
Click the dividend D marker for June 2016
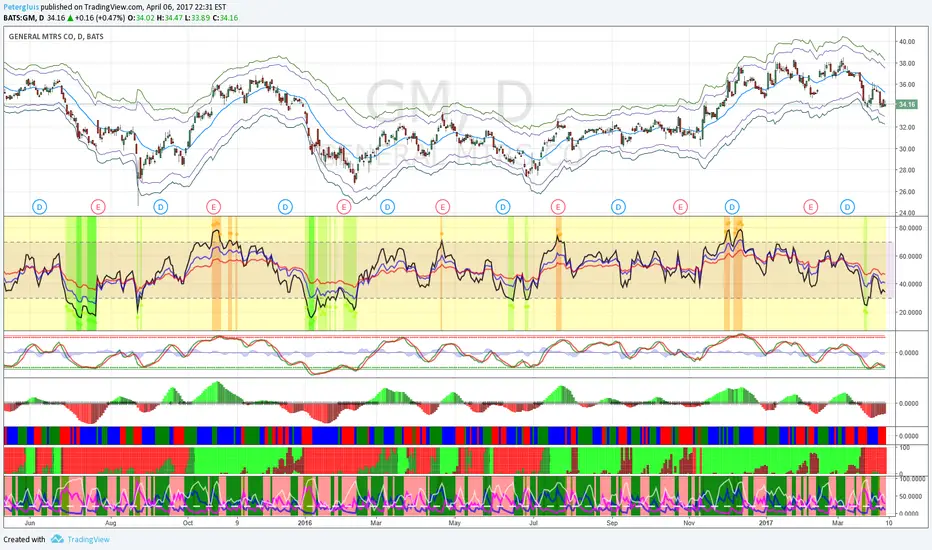pyautogui.click(x=503, y=207)
